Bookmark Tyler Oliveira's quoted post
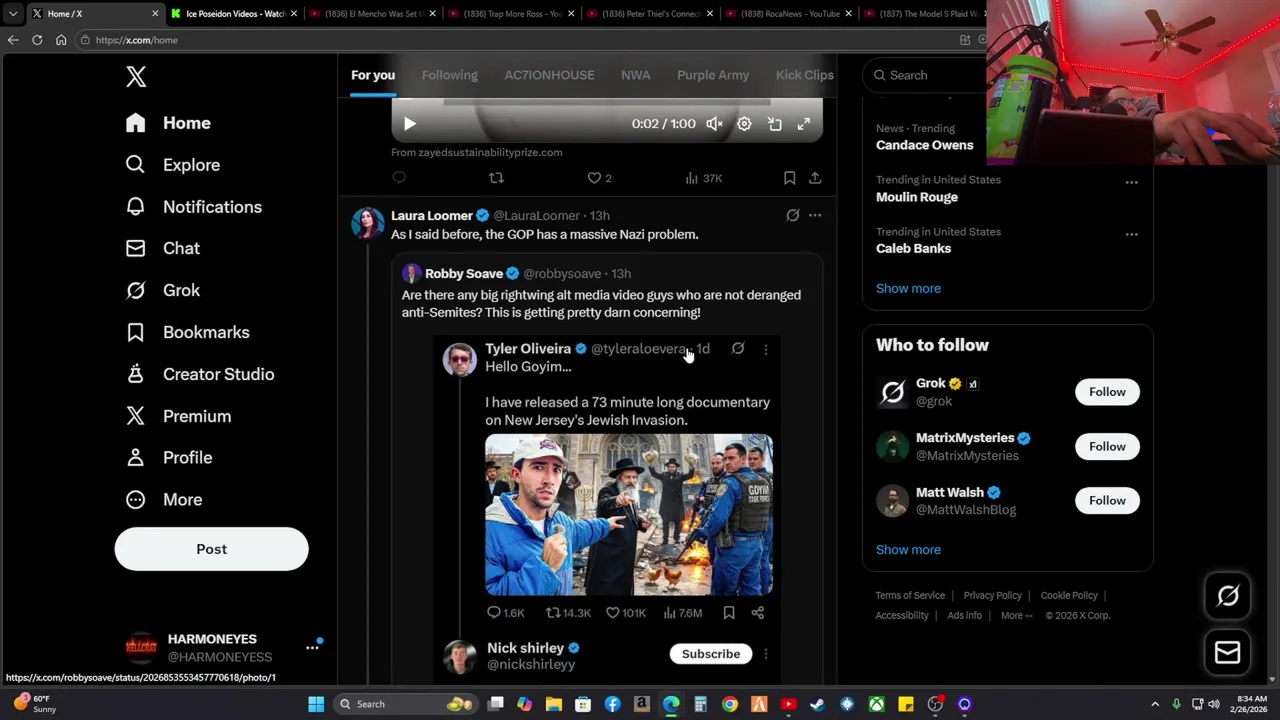 pyautogui.click(x=729, y=613)
